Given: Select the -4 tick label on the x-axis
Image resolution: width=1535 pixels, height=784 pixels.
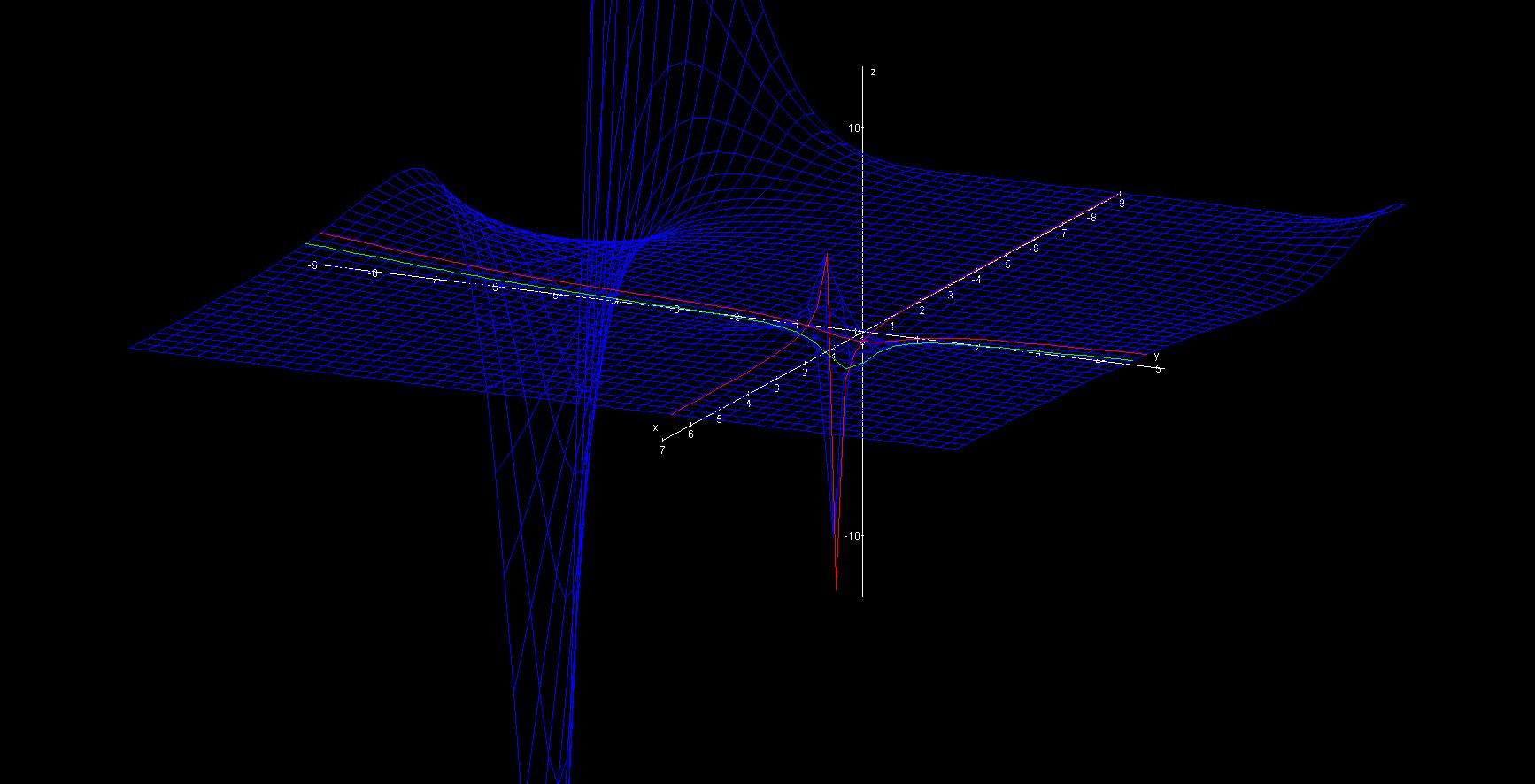Looking at the screenshot, I should 976,280.
